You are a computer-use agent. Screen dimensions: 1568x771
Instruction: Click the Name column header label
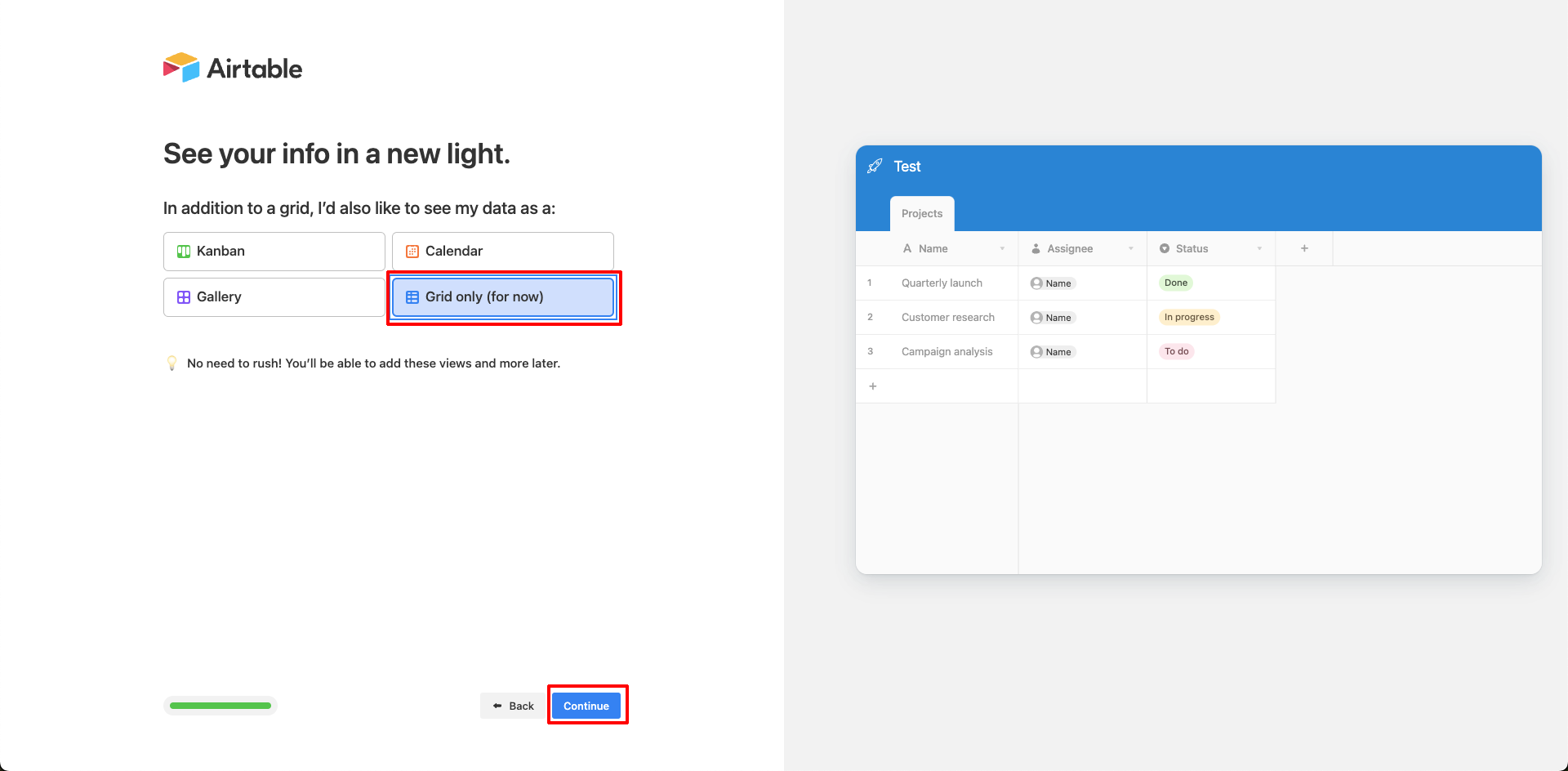point(933,248)
